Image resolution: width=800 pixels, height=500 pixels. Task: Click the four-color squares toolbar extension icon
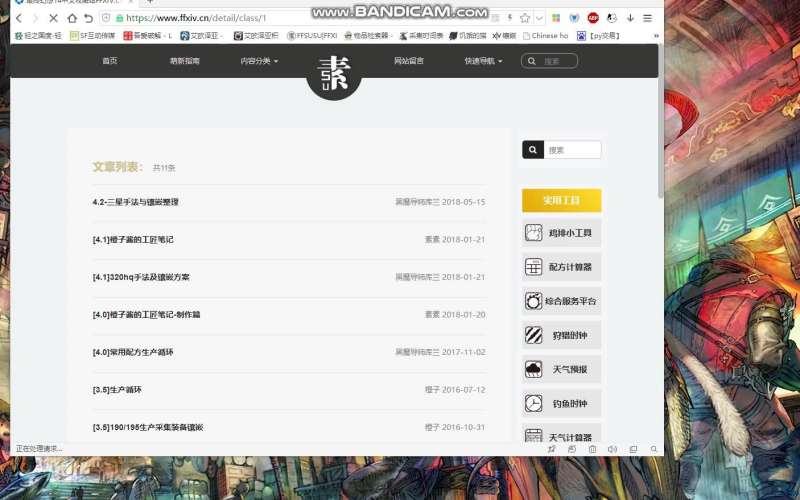[x=556, y=18]
